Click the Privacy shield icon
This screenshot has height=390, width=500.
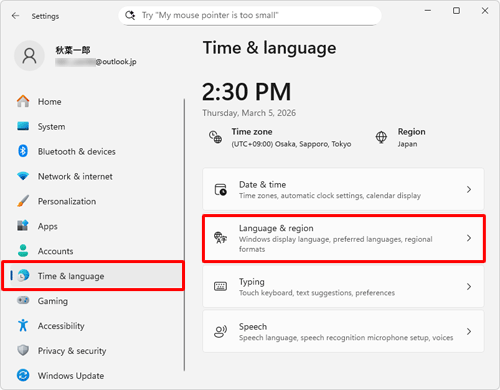(x=23, y=350)
